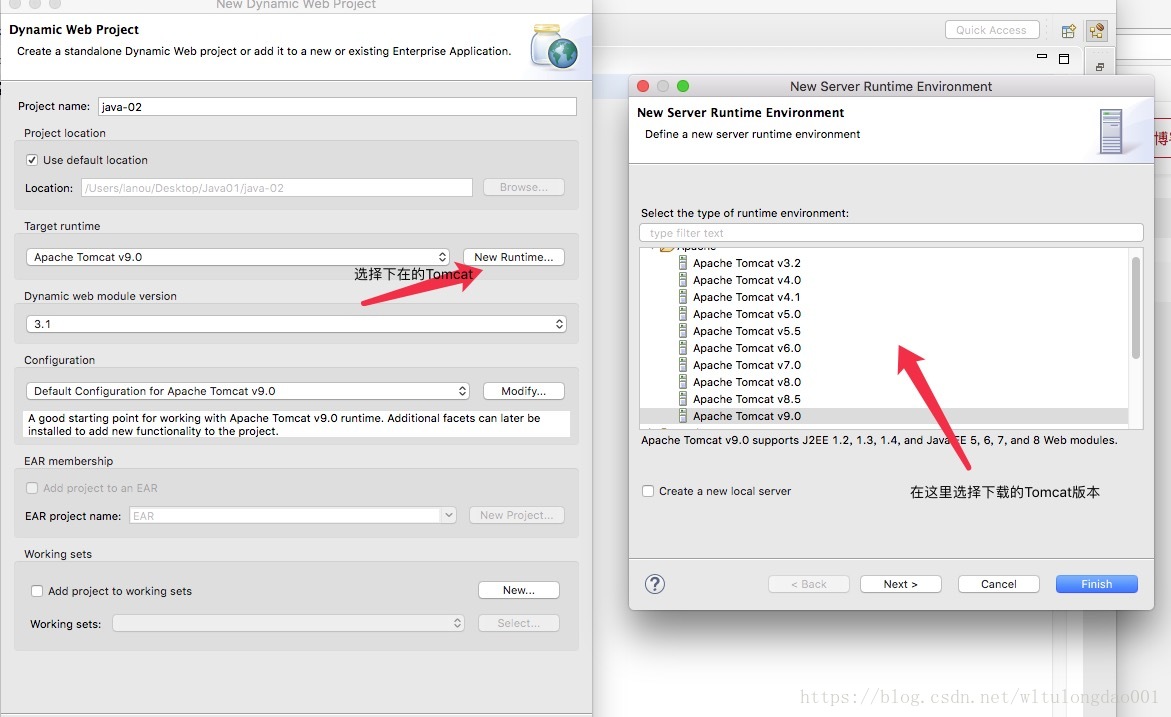Select Apache Tomcat v4.0
1171x717 pixels.
click(747, 280)
